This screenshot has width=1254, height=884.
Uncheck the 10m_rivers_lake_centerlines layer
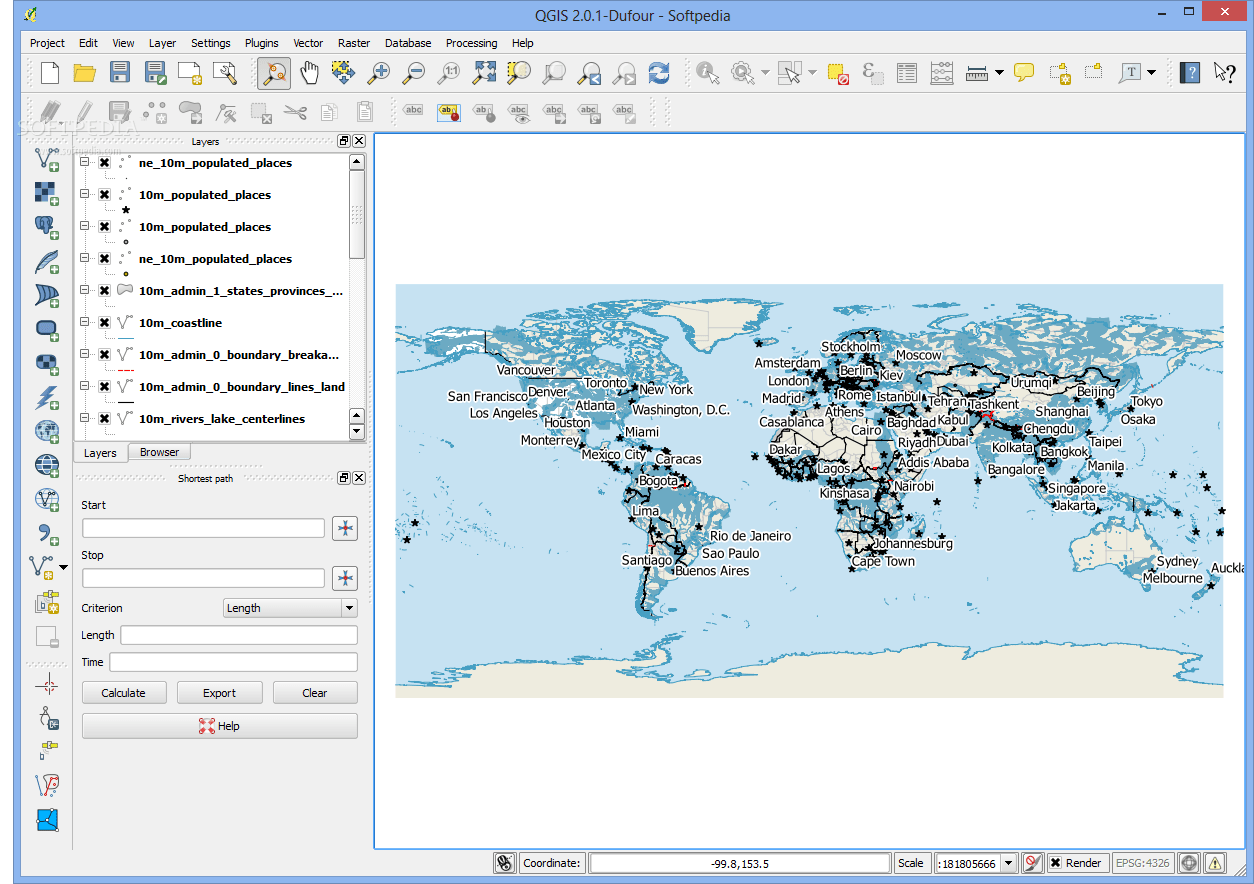pyautogui.click(x=103, y=419)
